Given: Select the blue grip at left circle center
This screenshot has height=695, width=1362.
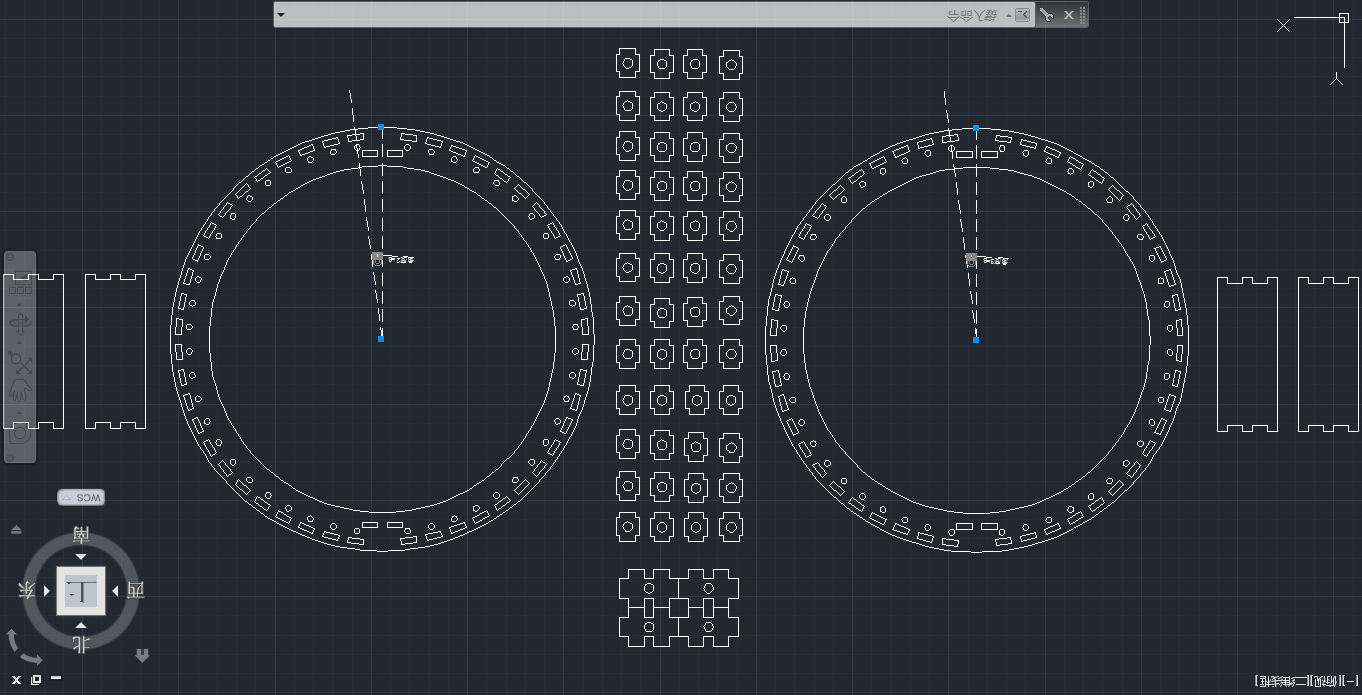Looking at the screenshot, I should [x=381, y=339].
